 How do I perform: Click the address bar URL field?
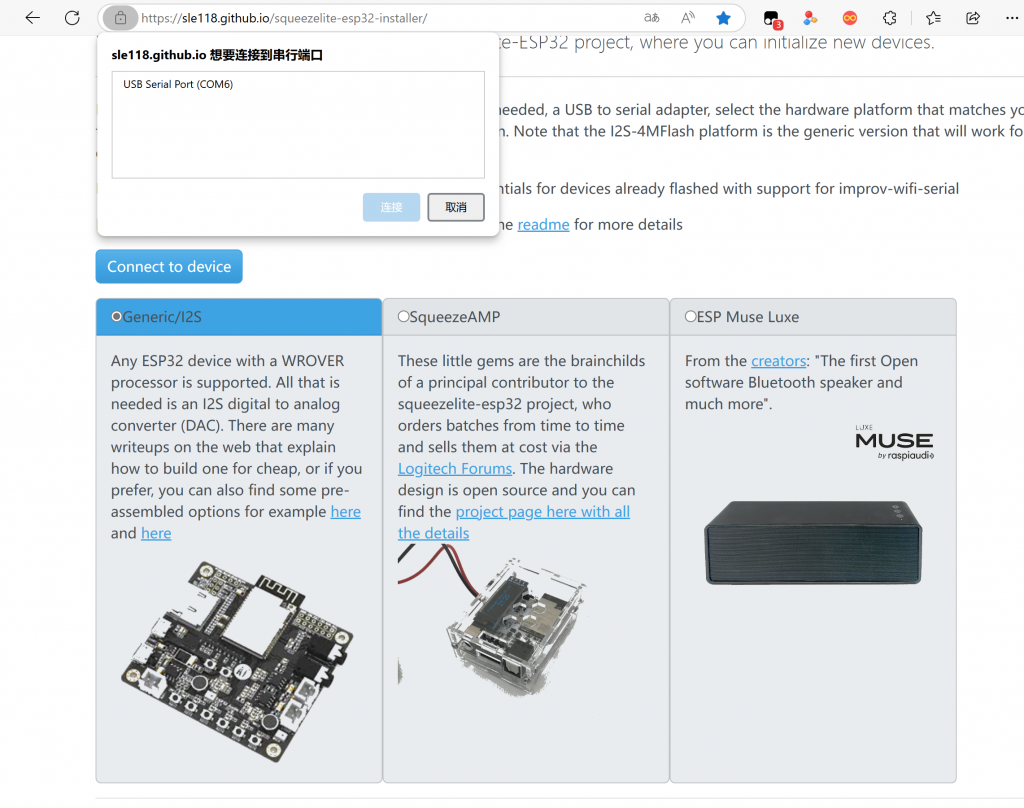[380, 18]
